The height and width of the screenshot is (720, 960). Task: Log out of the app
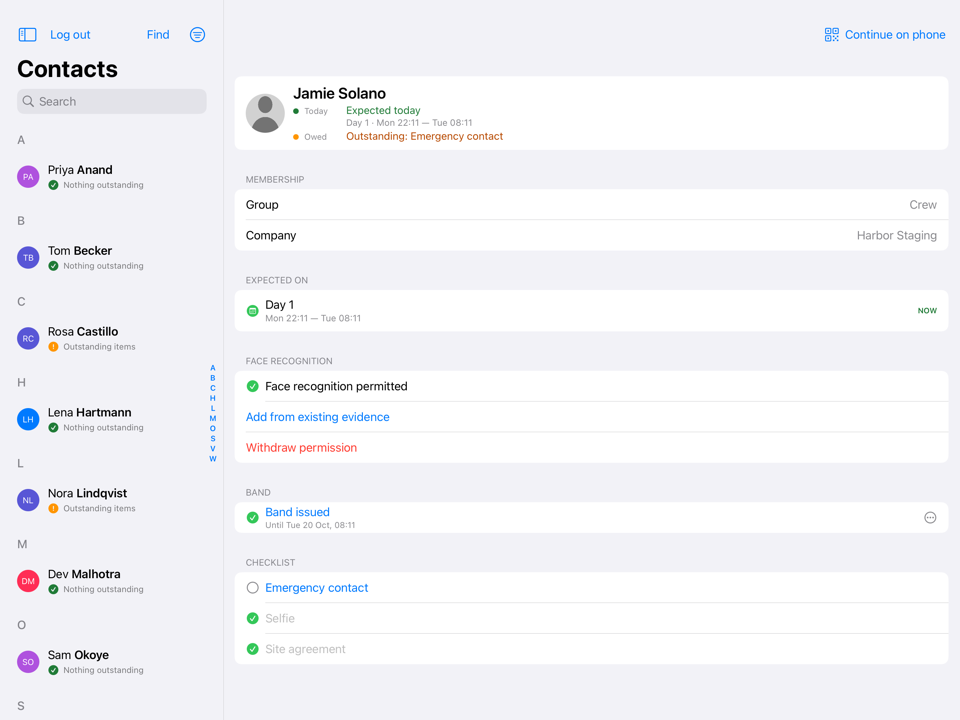70,35
